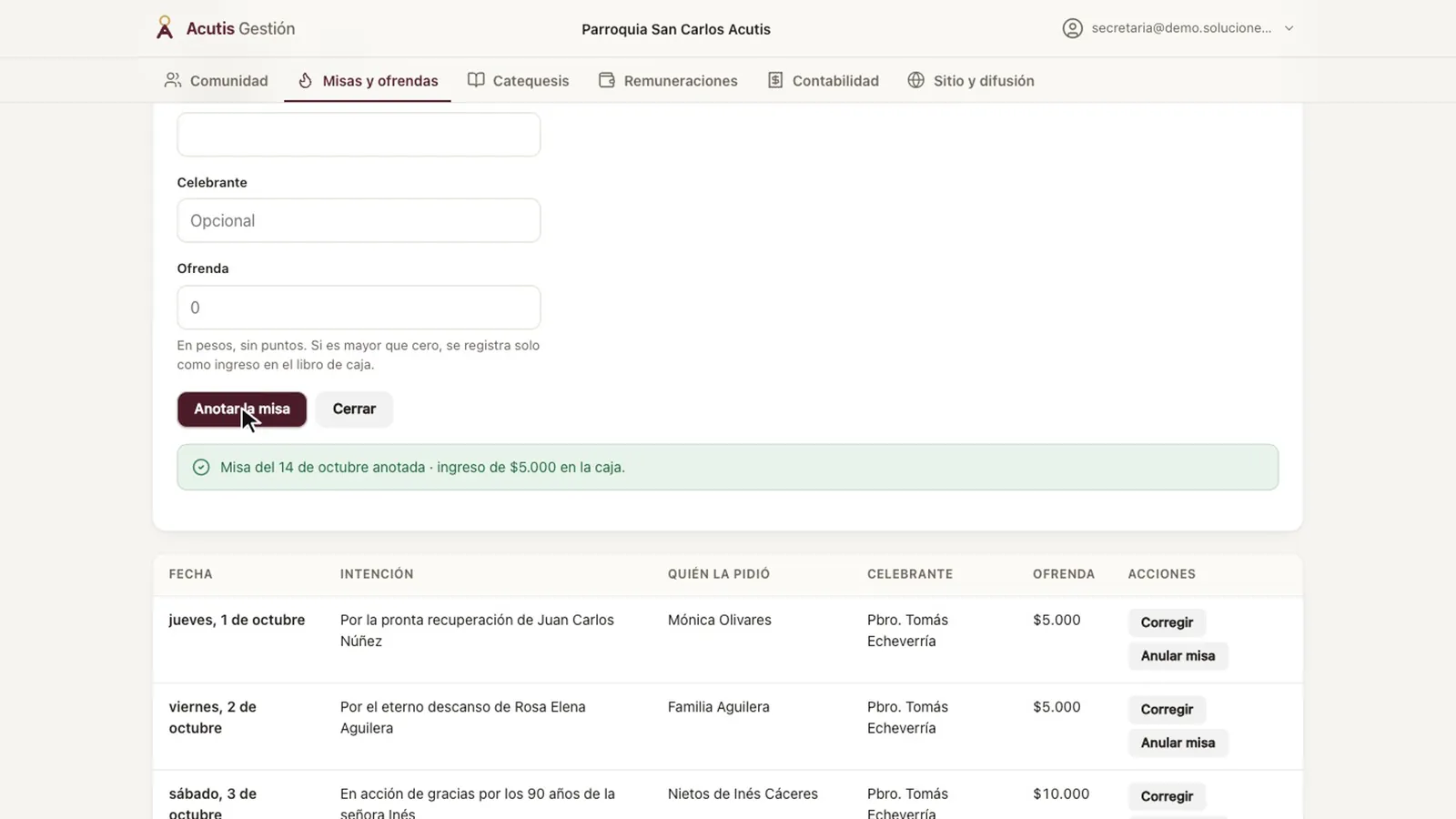This screenshot has width=1456, height=819.
Task: Go to the Remuneraciones tab
Action: click(x=668, y=80)
